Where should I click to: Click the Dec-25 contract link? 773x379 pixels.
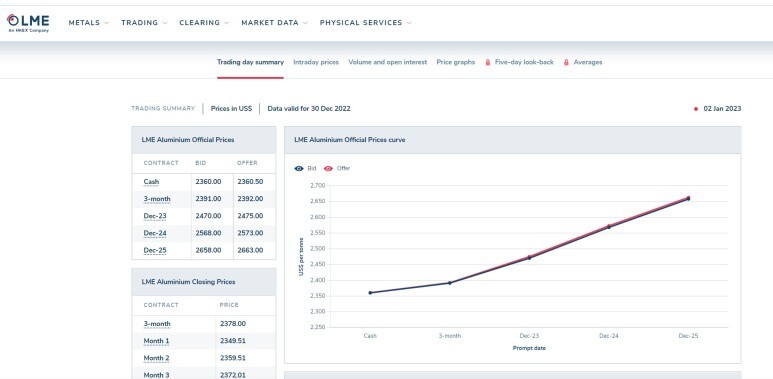point(155,250)
